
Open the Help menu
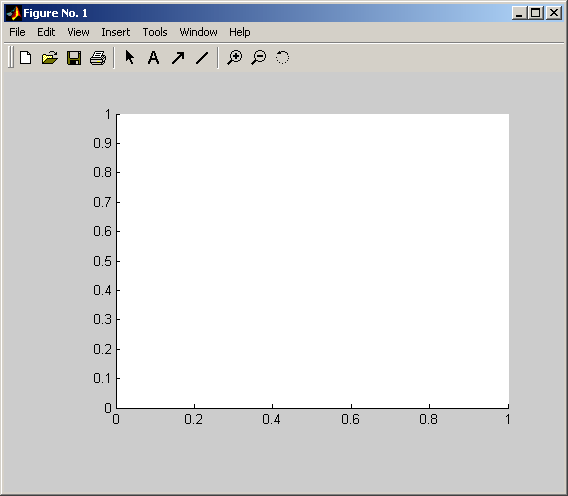point(239,32)
